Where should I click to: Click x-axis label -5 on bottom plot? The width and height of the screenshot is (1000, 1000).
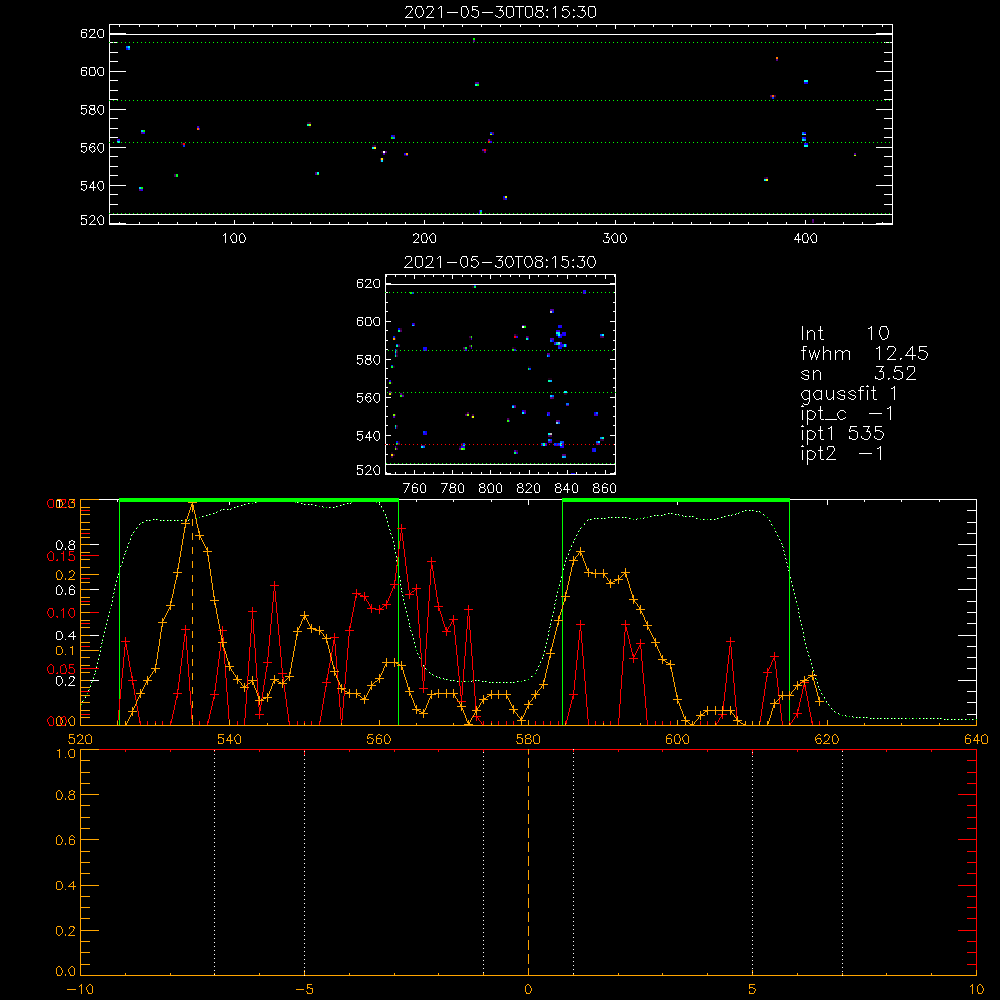(305, 990)
